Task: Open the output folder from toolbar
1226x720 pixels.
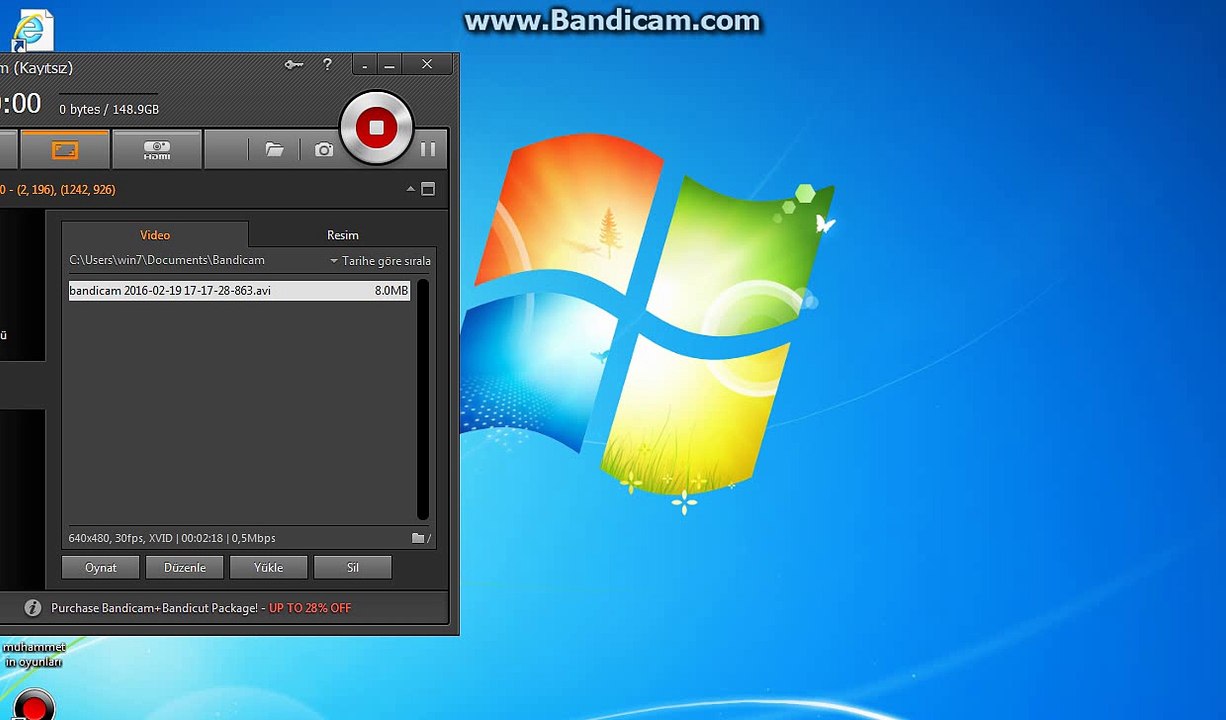Action: coord(274,149)
